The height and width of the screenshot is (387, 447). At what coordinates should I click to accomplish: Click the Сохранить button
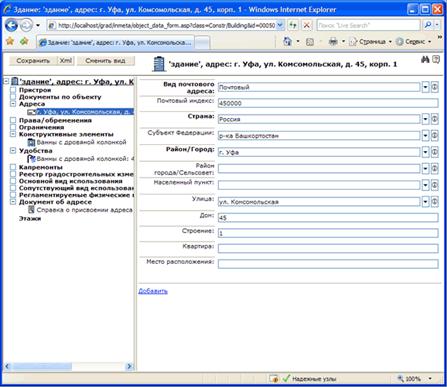pos(33,61)
